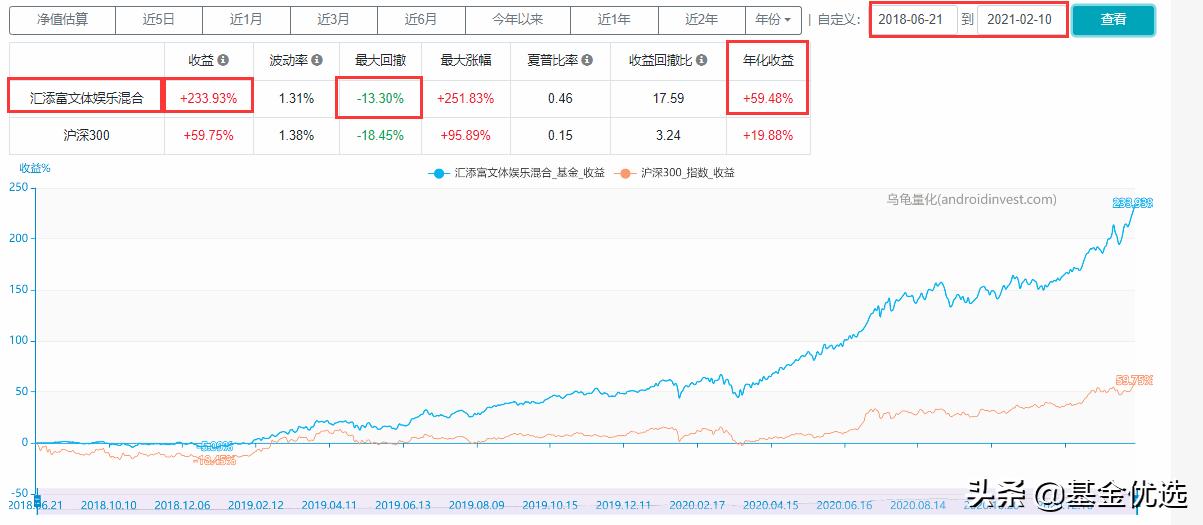The width and height of the screenshot is (1203, 525).
Task: Click the end date field 2021-02-10
Action: 1020,19
